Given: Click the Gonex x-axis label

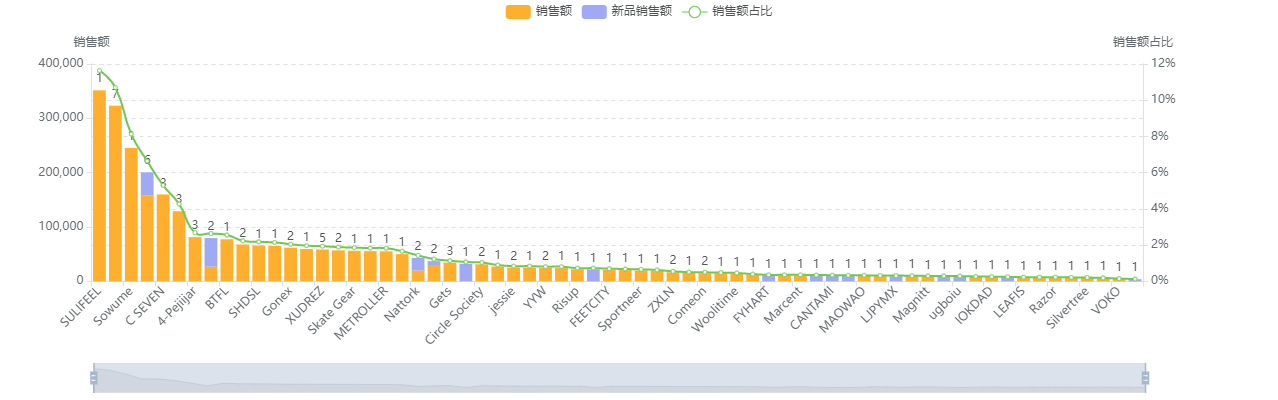Looking at the screenshot, I should [278, 302].
